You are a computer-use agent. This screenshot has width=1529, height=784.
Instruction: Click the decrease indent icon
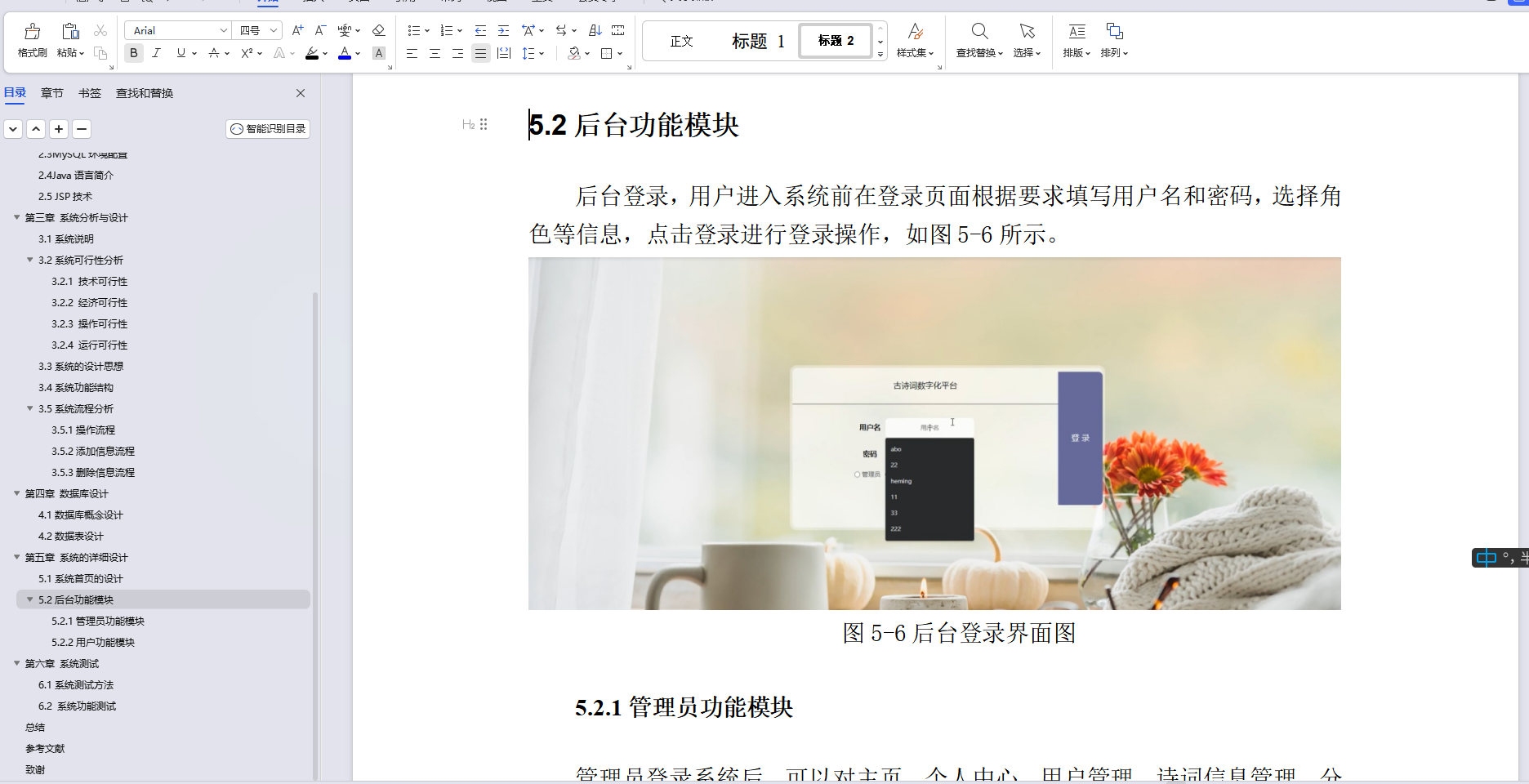pos(480,30)
